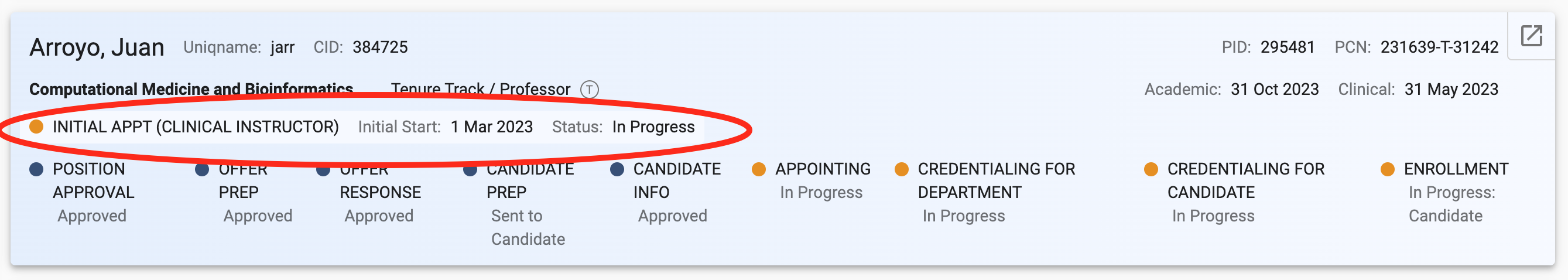This screenshot has height=280, width=1568.
Task: Click blue dot next to POSITION APPROVAL
Action: click(36, 169)
